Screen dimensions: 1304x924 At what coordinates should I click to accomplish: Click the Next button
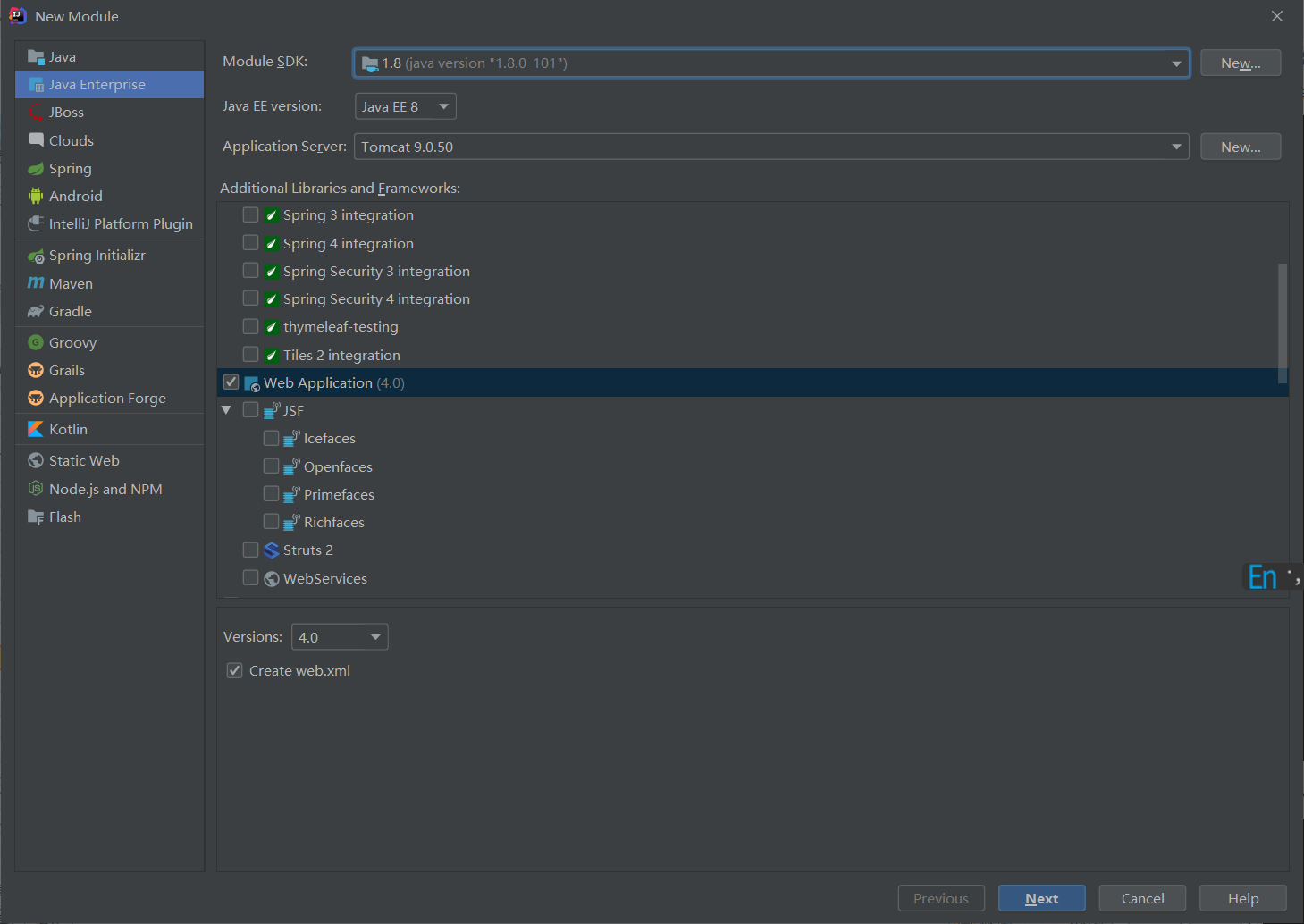(x=1042, y=899)
